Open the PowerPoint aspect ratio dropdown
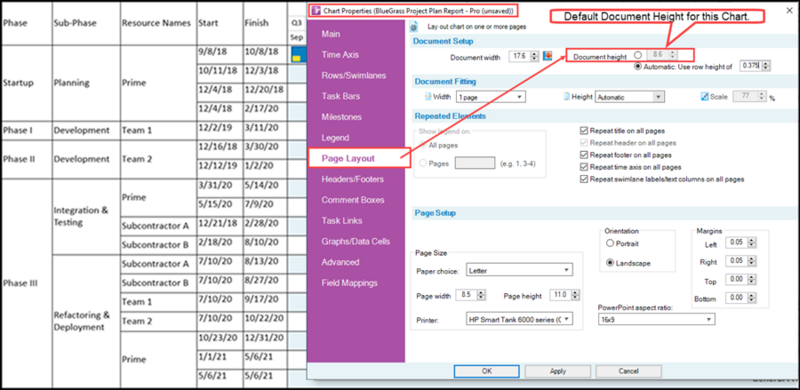 pos(656,320)
